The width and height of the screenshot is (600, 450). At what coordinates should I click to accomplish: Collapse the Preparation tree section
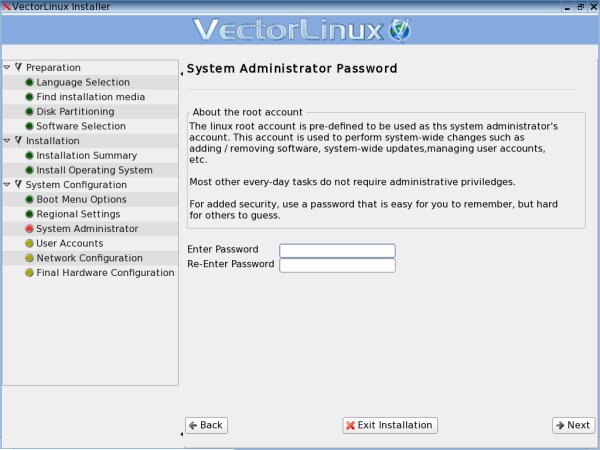[7, 67]
